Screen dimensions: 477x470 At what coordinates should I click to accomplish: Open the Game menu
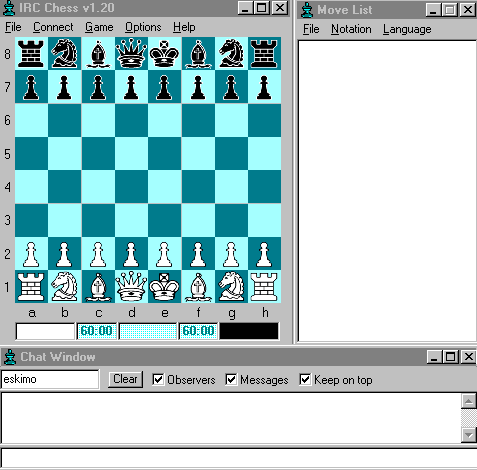[x=99, y=27]
